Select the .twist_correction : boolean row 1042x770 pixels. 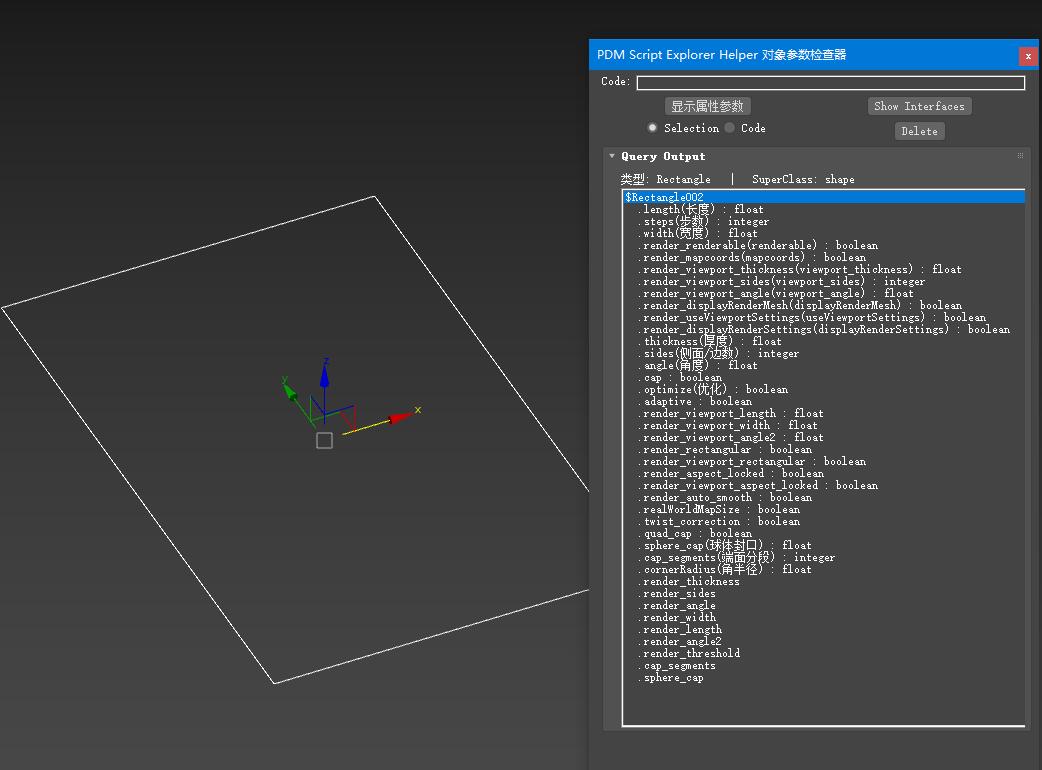[x=823, y=521]
